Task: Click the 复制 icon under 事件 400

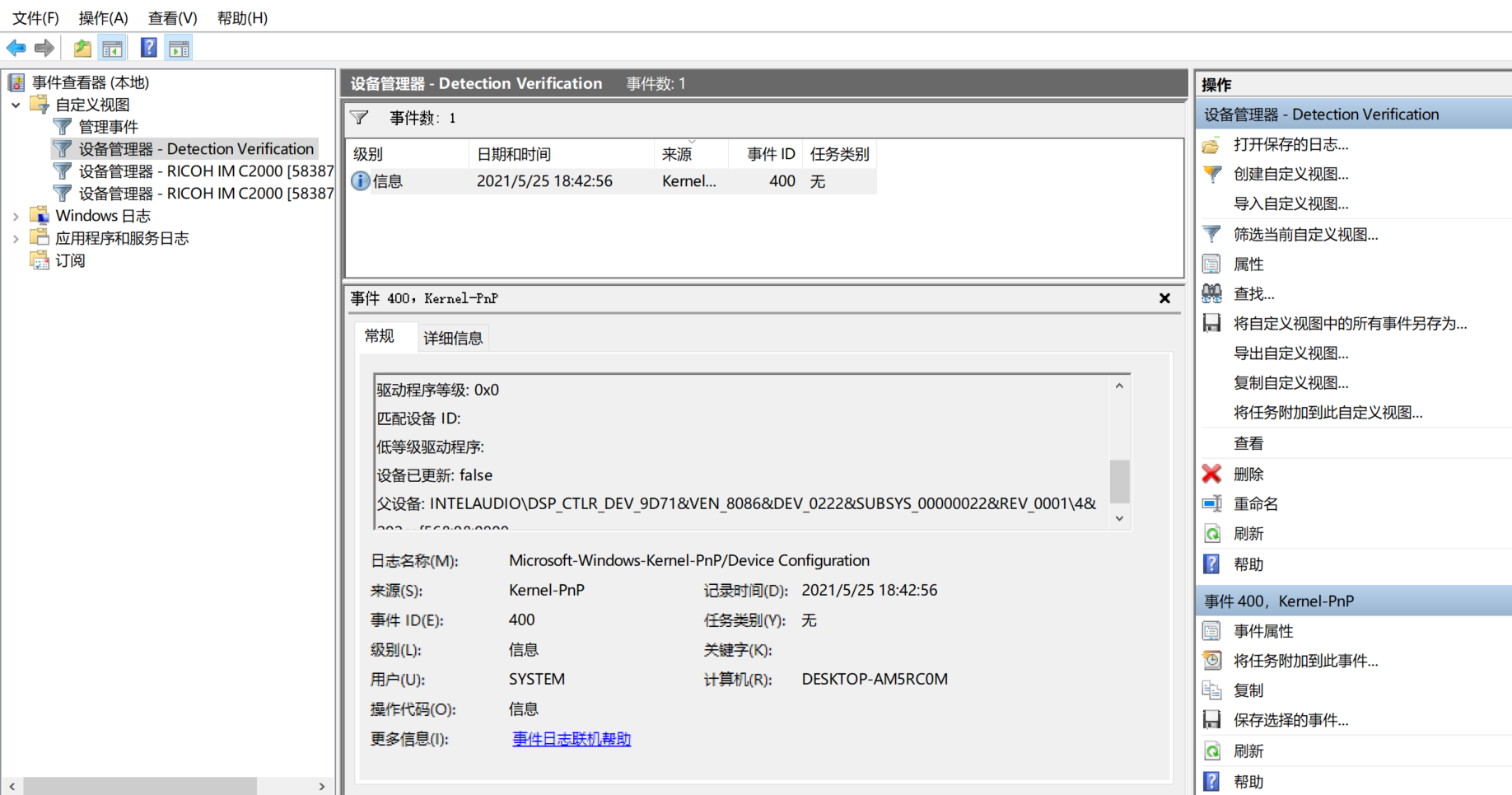Action: (1211, 690)
